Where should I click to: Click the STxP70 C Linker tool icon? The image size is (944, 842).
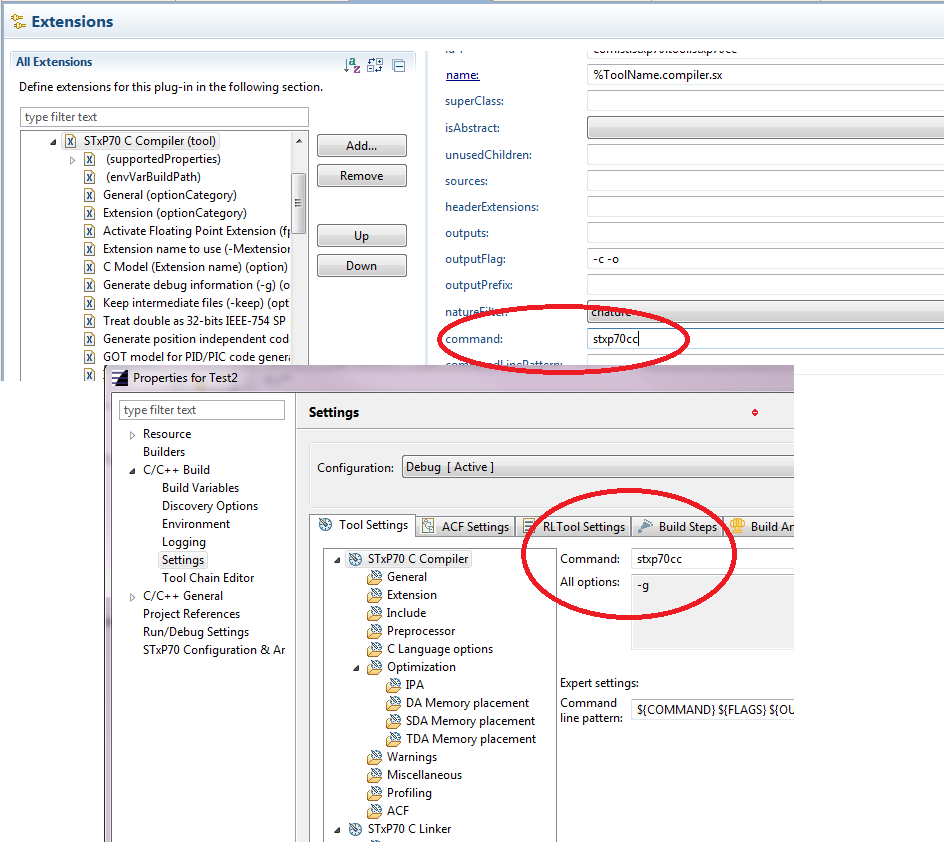click(355, 829)
